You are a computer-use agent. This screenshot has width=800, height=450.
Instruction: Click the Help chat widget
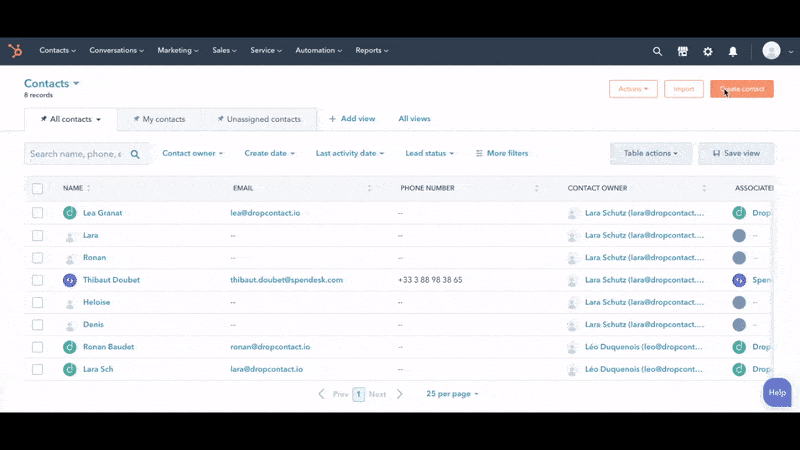click(x=777, y=392)
